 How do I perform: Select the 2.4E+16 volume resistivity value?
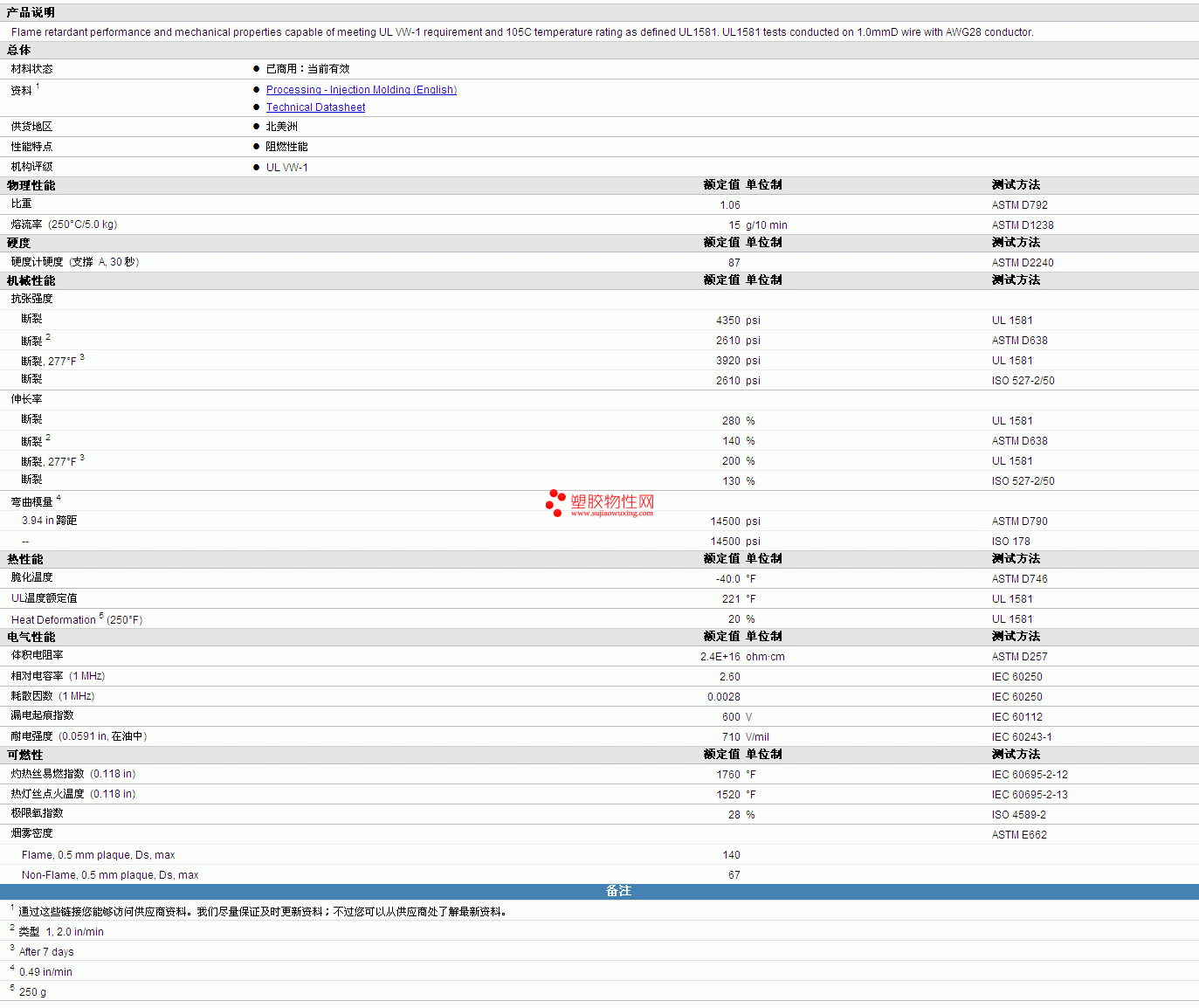[720, 657]
